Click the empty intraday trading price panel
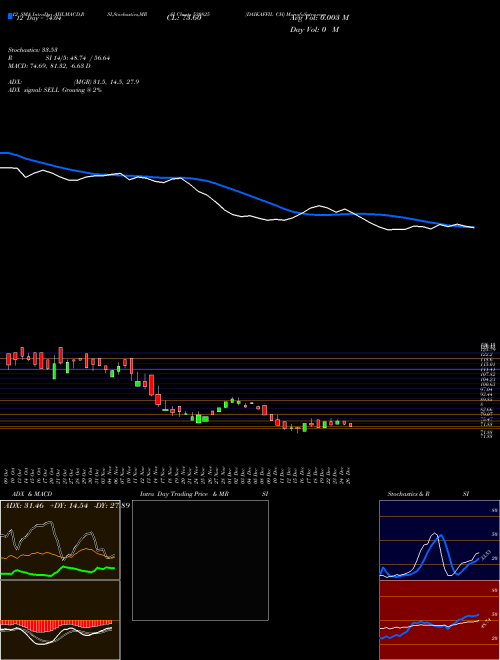 tap(200, 560)
